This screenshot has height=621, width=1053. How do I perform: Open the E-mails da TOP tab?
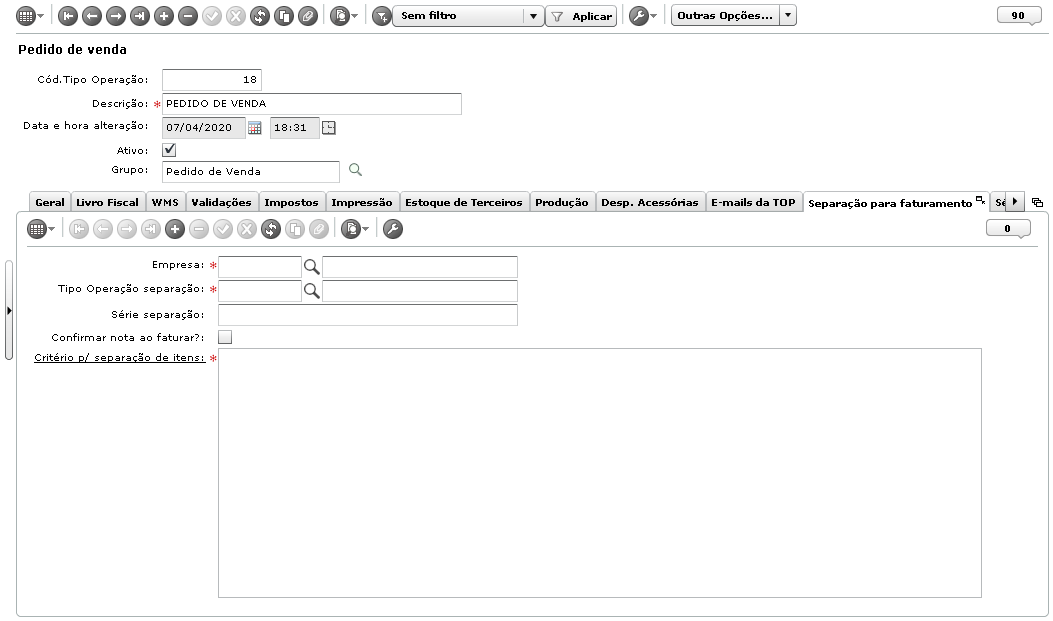[753, 202]
